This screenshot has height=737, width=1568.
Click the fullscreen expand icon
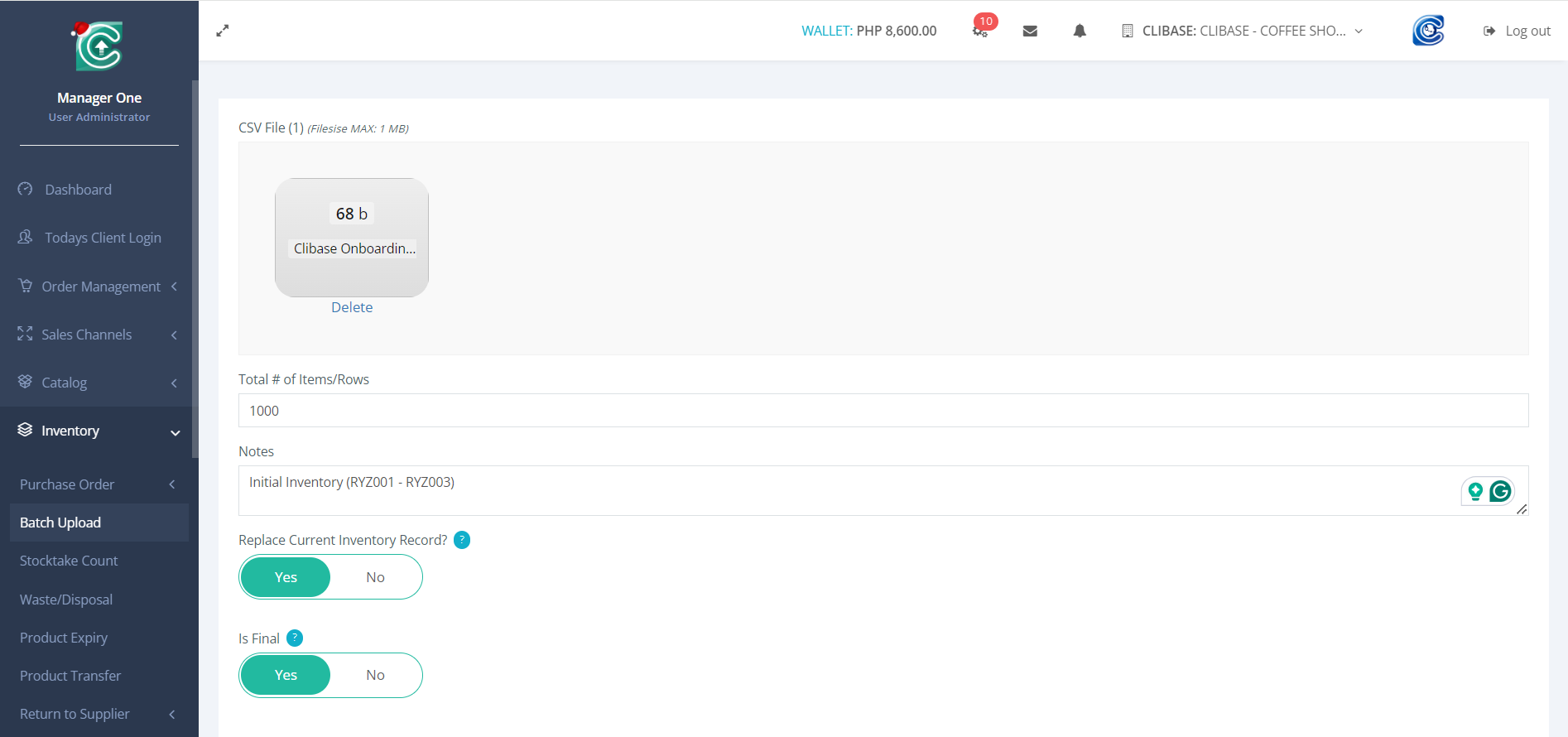pos(222,31)
